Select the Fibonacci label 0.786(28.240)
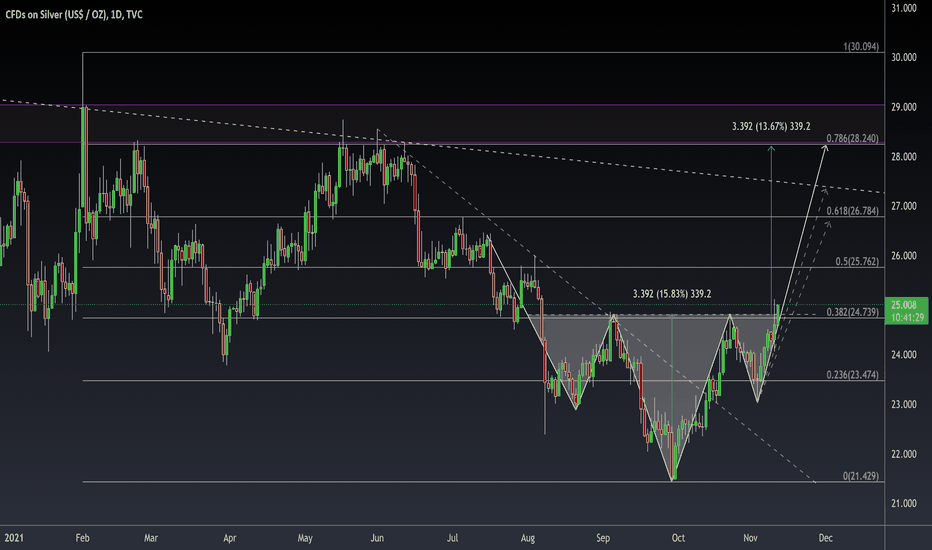The height and width of the screenshot is (550, 932). 852,139
